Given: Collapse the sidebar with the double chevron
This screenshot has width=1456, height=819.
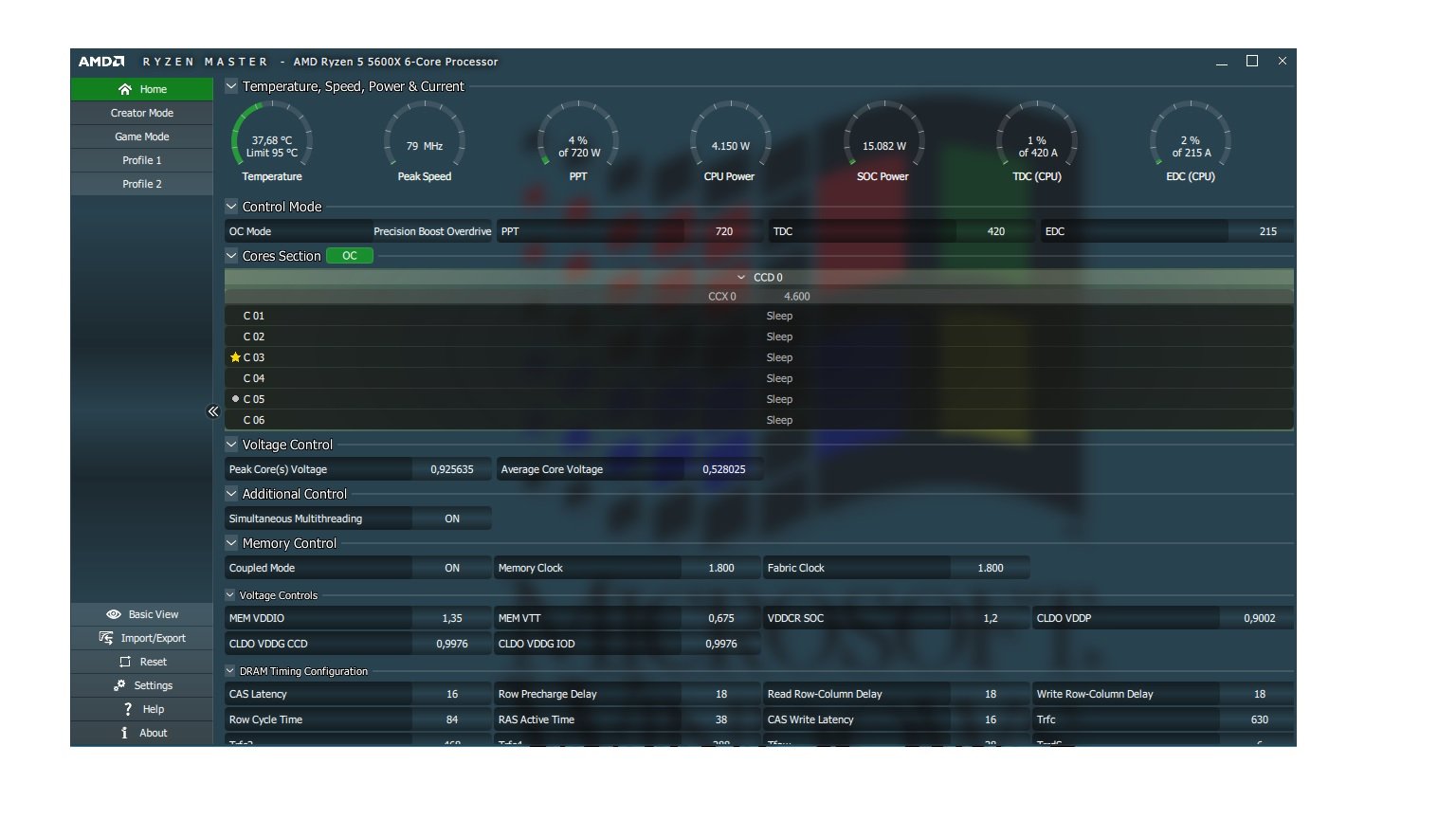Looking at the screenshot, I should click(x=213, y=411).
